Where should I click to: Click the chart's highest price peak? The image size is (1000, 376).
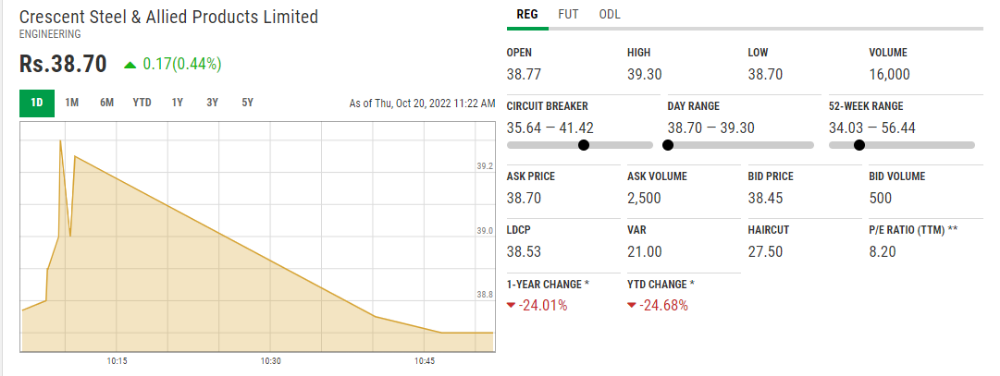61,141
